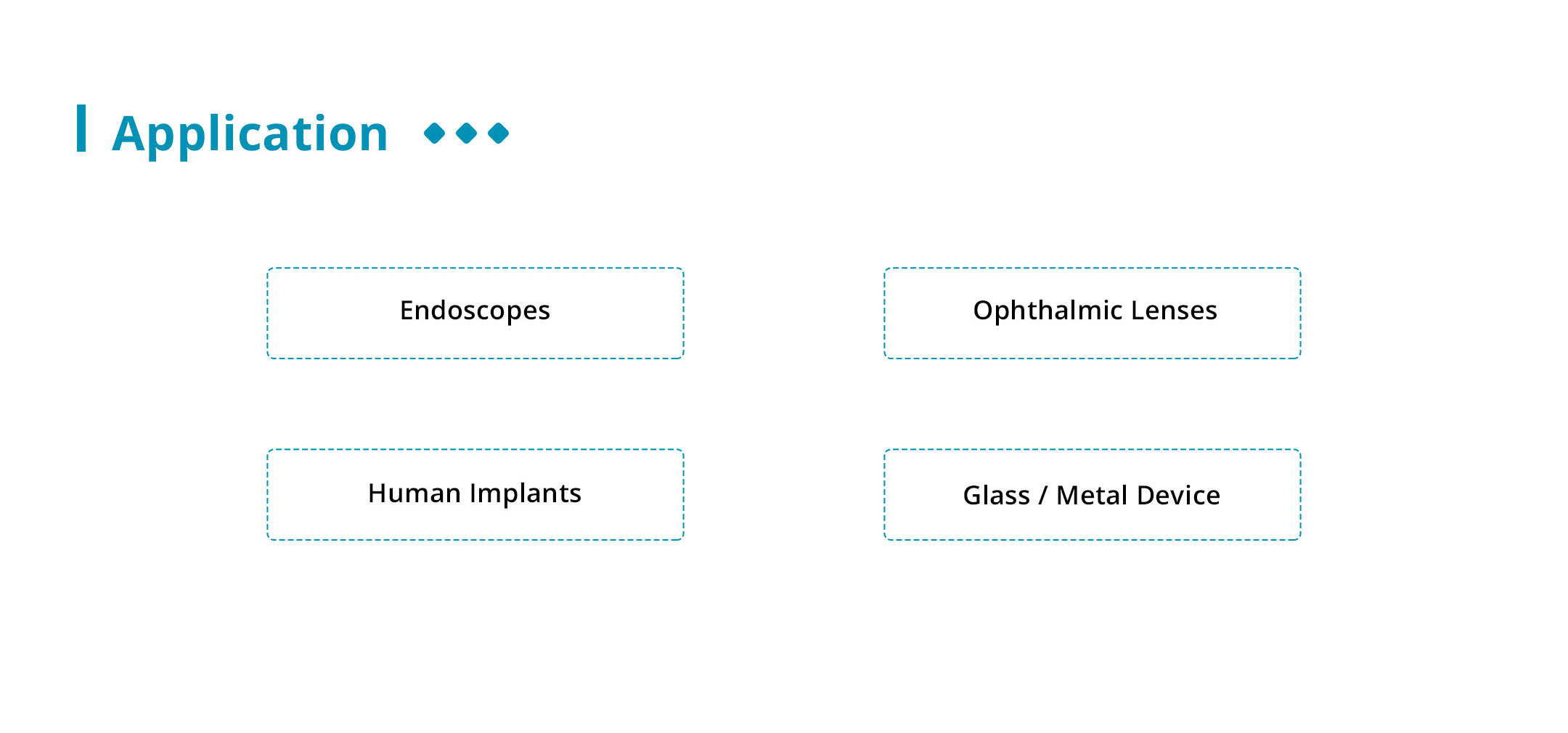Select the middle diamond icon
This screenshot has height=733, width=1568.
pyautogui.click(x=466, y=134)
